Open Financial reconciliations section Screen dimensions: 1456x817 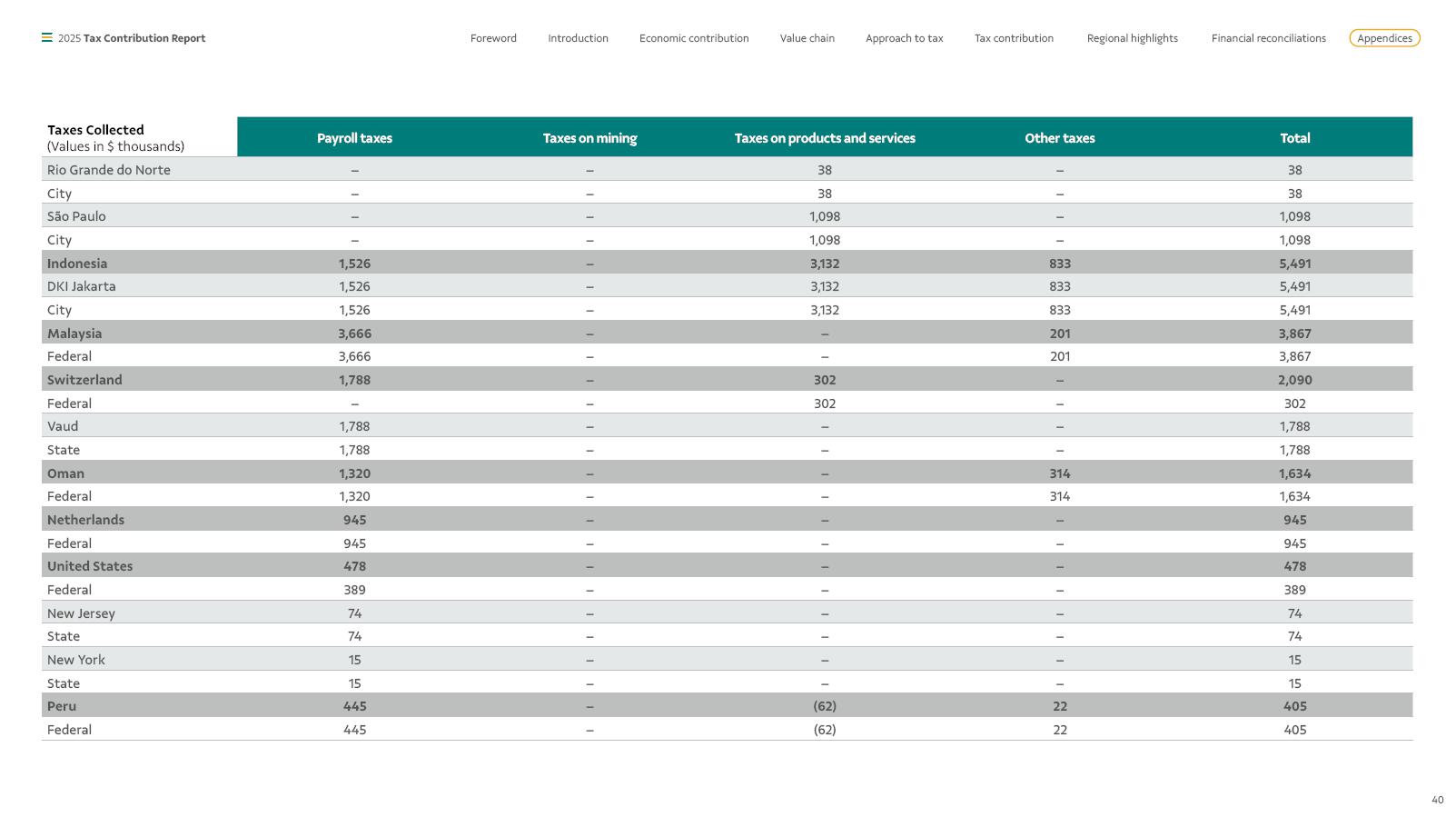click(1268, 38)
